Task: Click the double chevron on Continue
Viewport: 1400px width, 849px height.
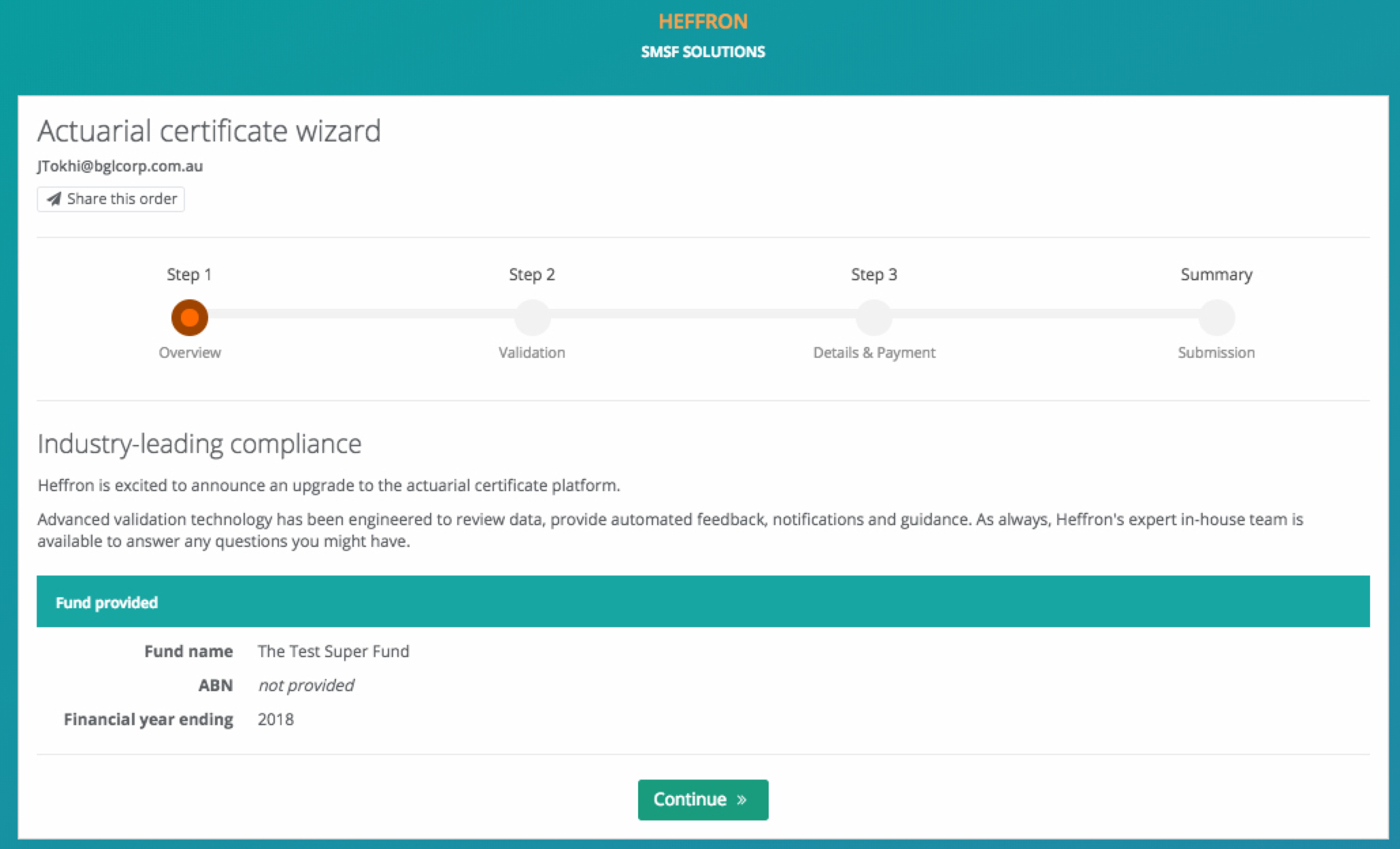Action: point(742,800)
